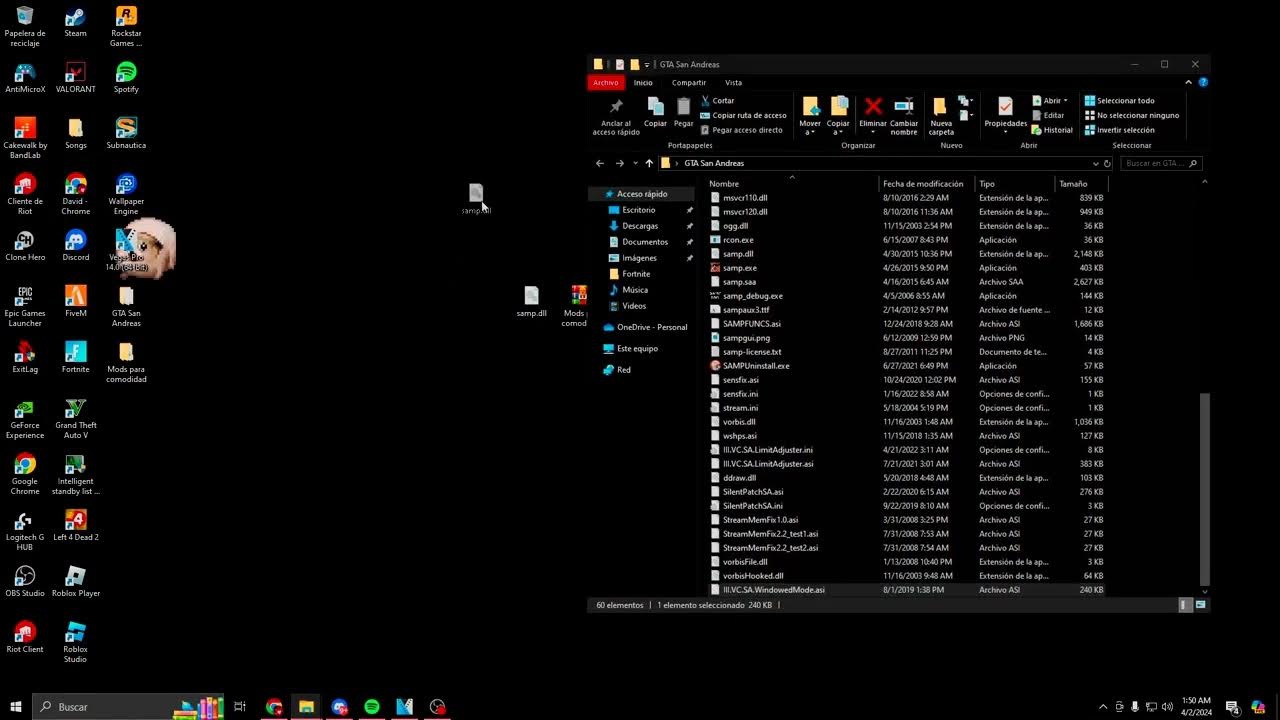The height and width of the screenshot is (720, 1280).
Task: Expand the Eliminar dropdown arrow
Action: tap(873, 132)
